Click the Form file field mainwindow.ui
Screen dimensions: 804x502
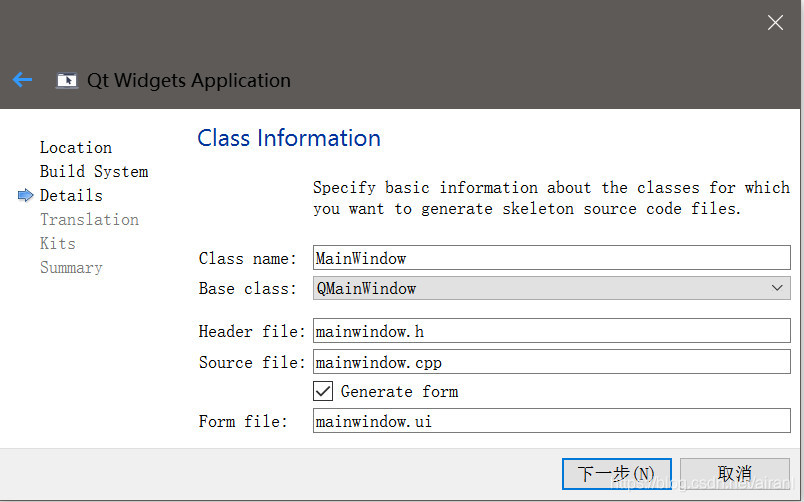[552, 420]
